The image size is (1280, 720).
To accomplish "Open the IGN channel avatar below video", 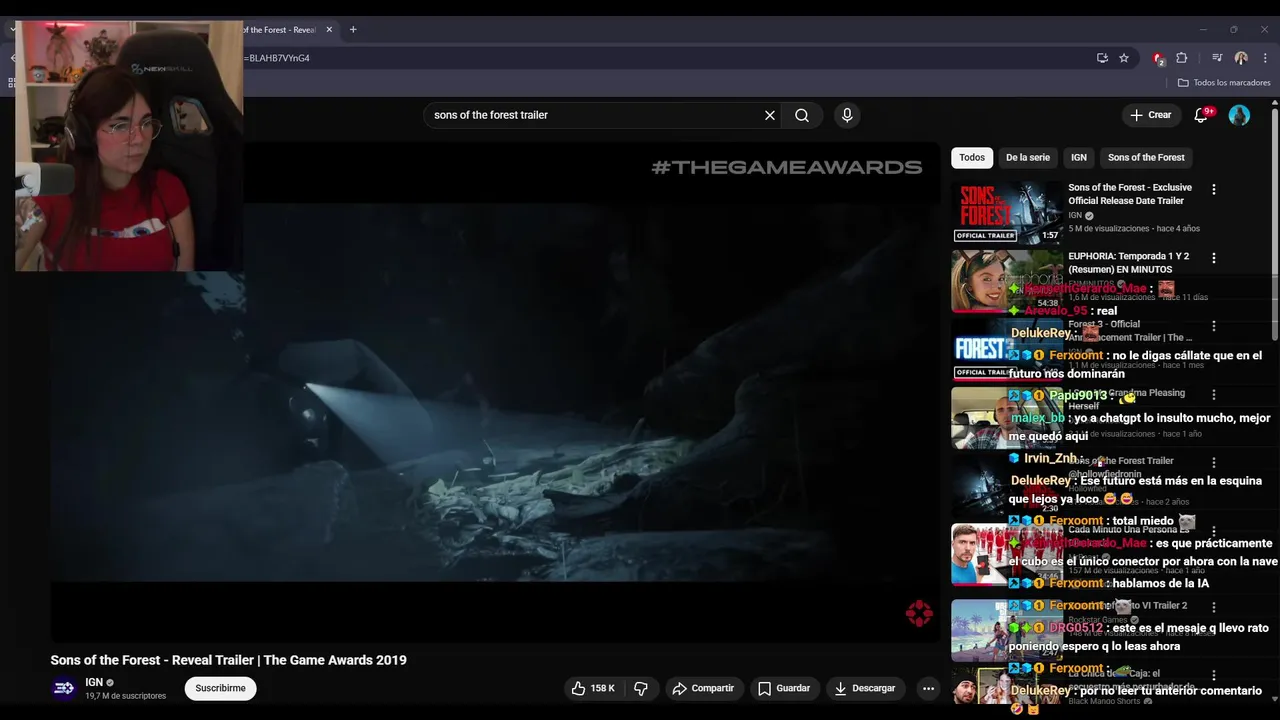I will pos(64,688).
